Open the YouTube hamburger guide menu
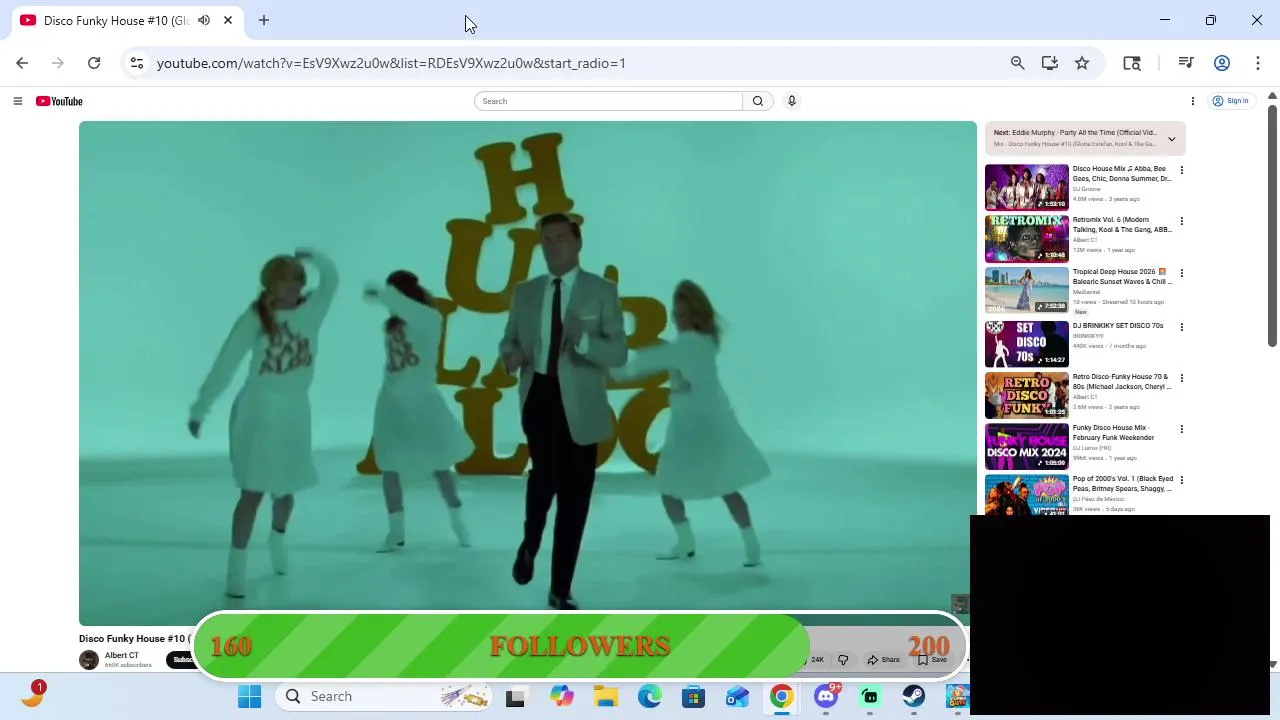 click(x=17, y=101)
